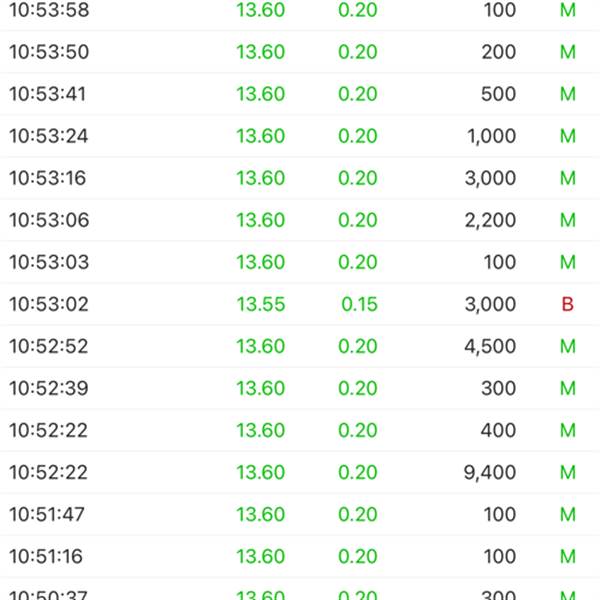Select the 4,500 volume at 10:52:52

click(490, 346)
